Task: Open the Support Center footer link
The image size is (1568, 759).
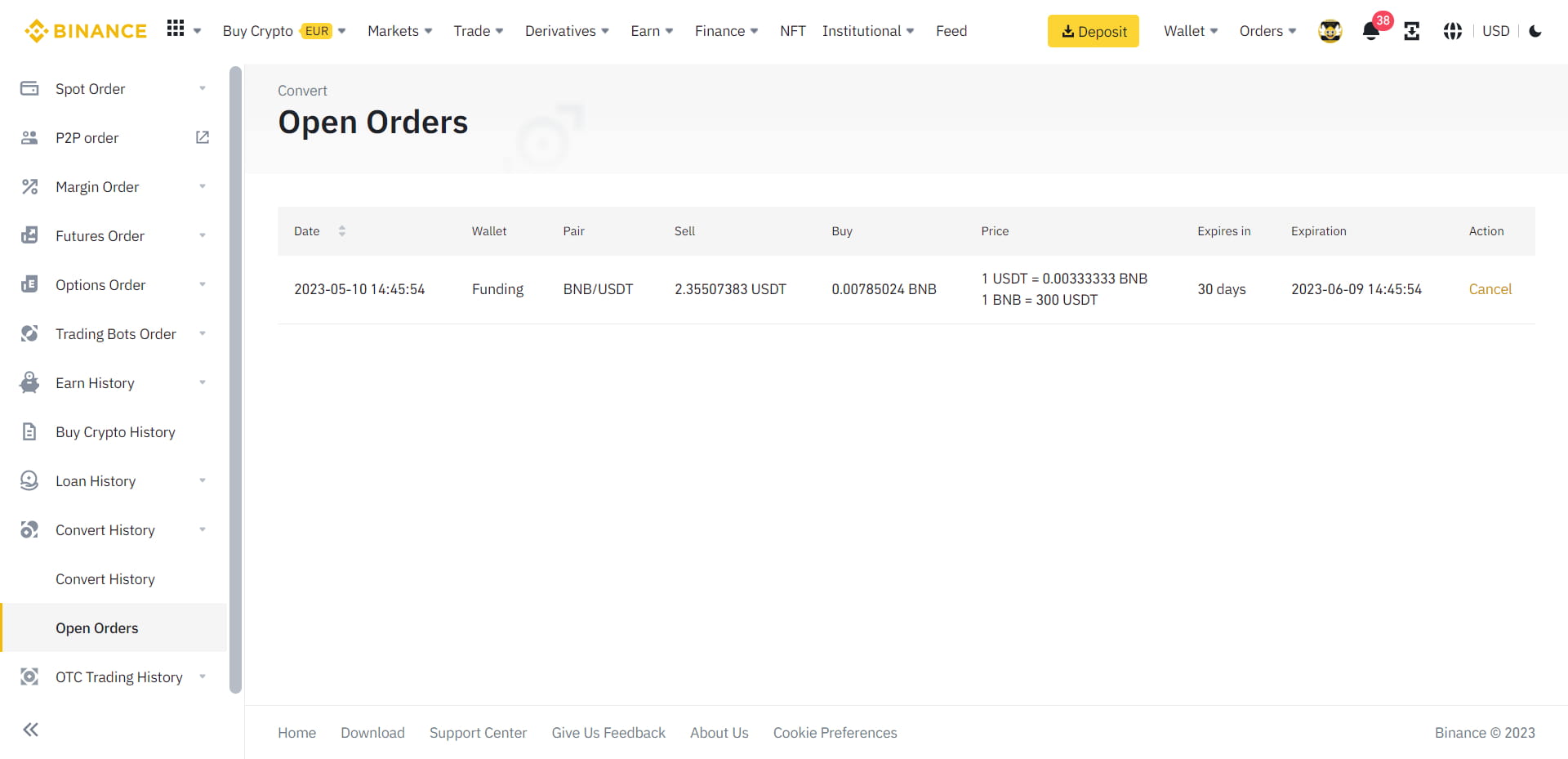Action: [478, 733]
